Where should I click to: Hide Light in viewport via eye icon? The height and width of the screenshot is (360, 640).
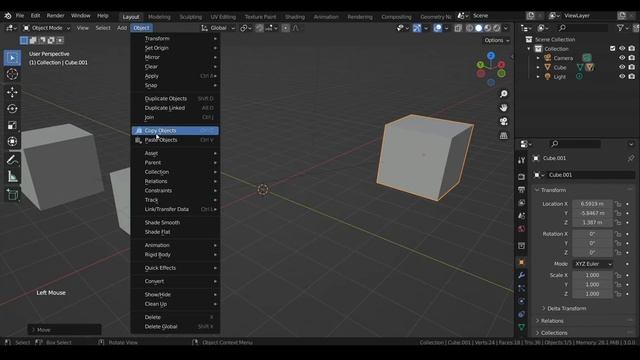622,77
